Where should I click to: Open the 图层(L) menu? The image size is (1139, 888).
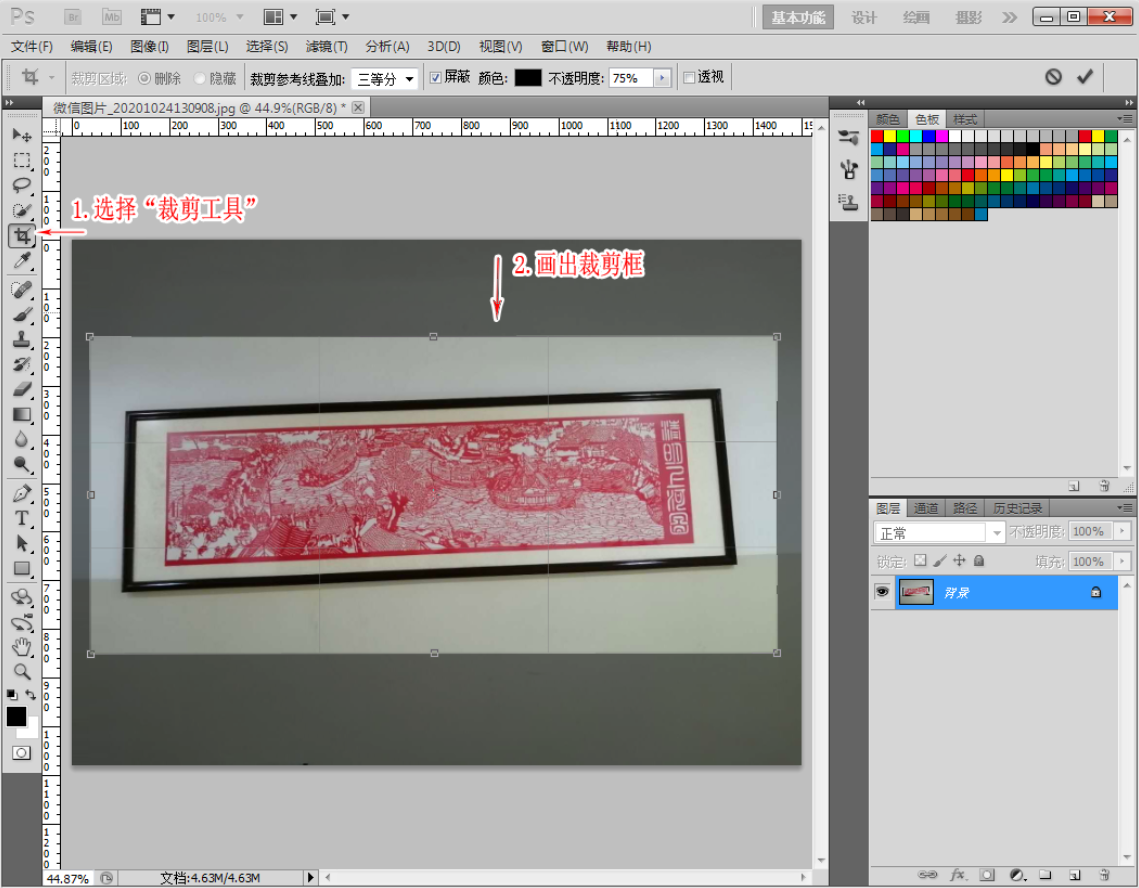207,47
